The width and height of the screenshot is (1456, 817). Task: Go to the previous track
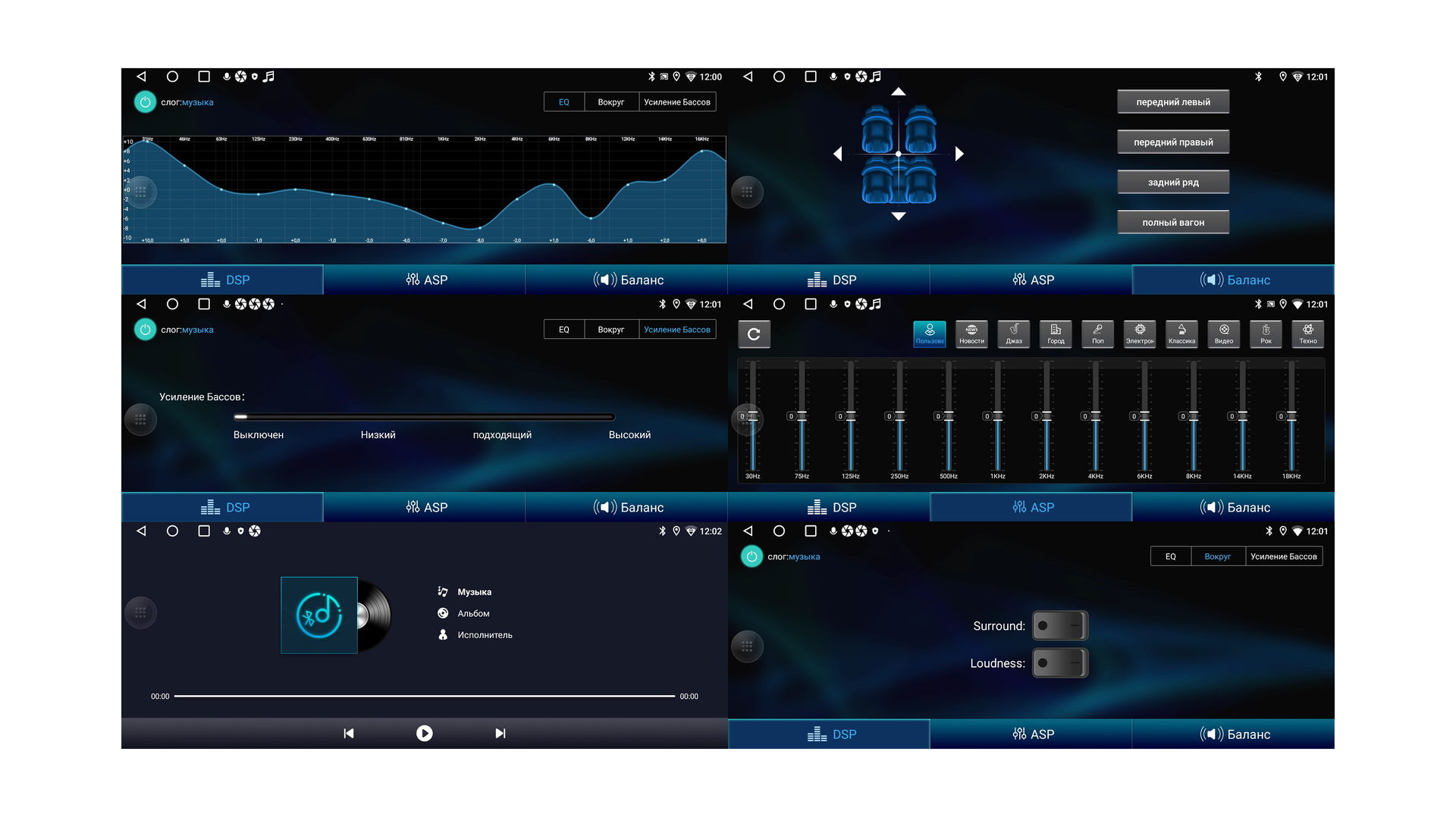349,733
